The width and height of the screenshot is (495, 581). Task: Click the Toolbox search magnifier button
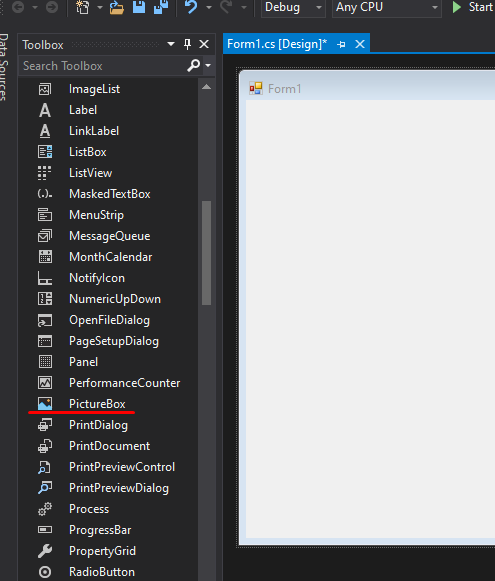pyautogui.click(x=193, y=66)
